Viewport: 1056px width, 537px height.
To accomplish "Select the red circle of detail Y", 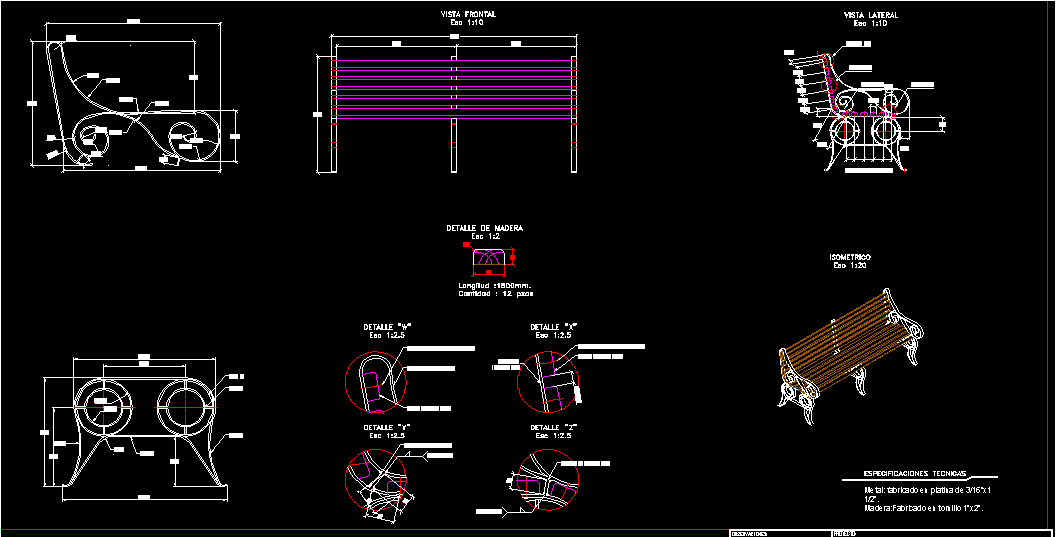I will (377, 483).
